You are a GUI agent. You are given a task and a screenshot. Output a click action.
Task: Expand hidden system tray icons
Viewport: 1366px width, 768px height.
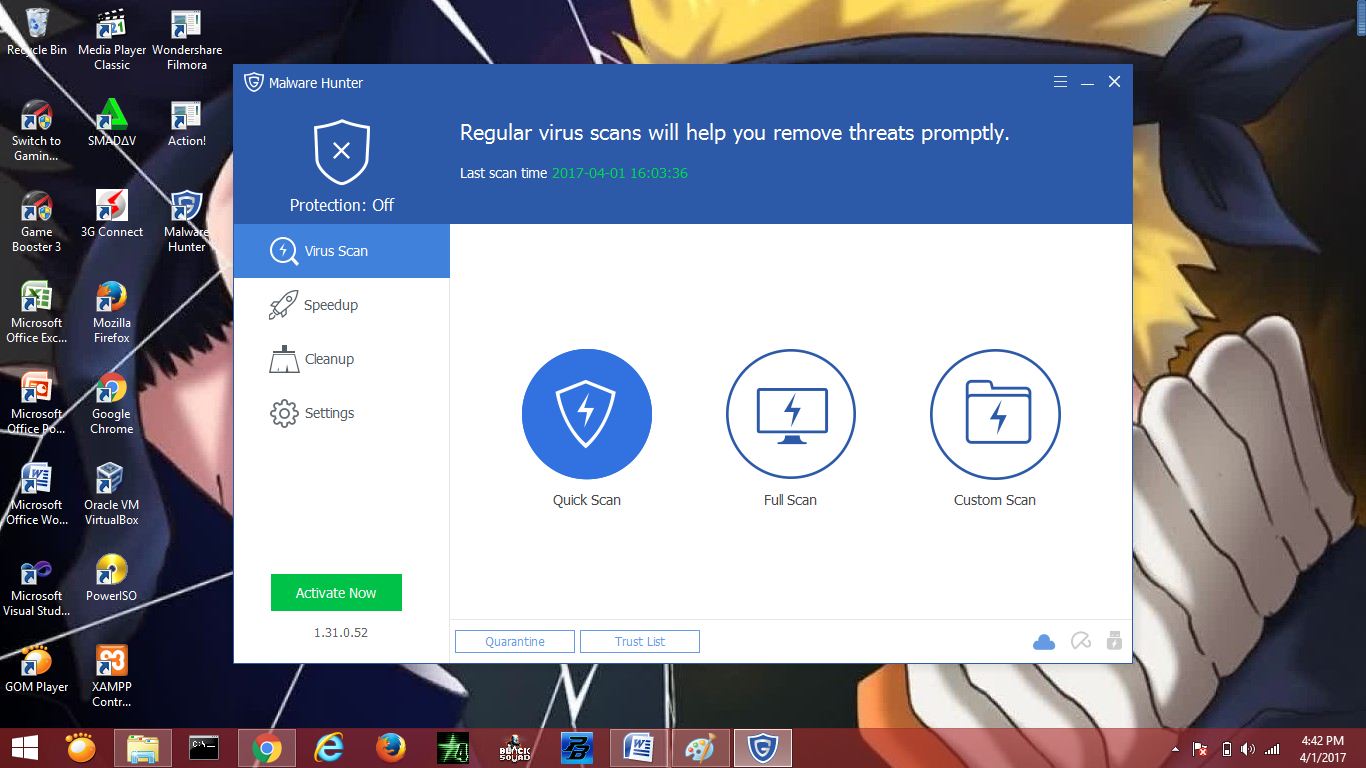[1173, 747]
